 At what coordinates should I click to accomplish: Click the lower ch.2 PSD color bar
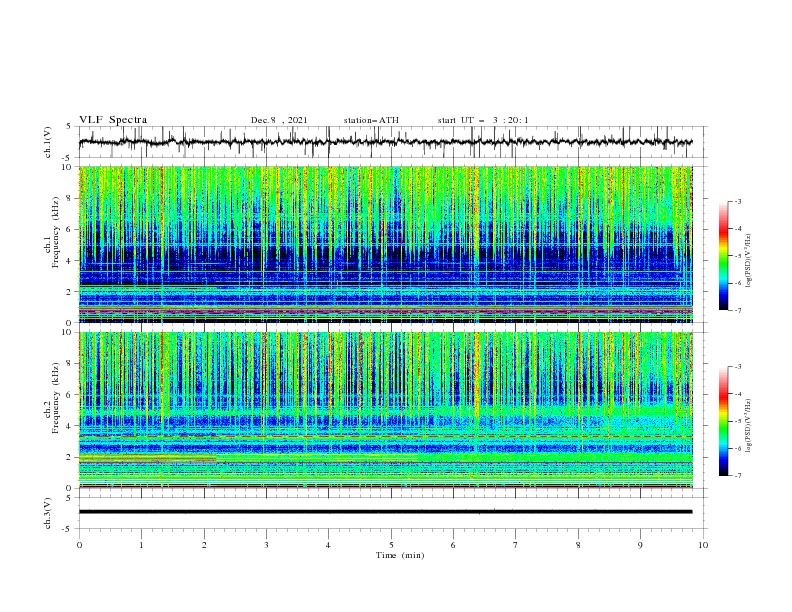point(724,421)
